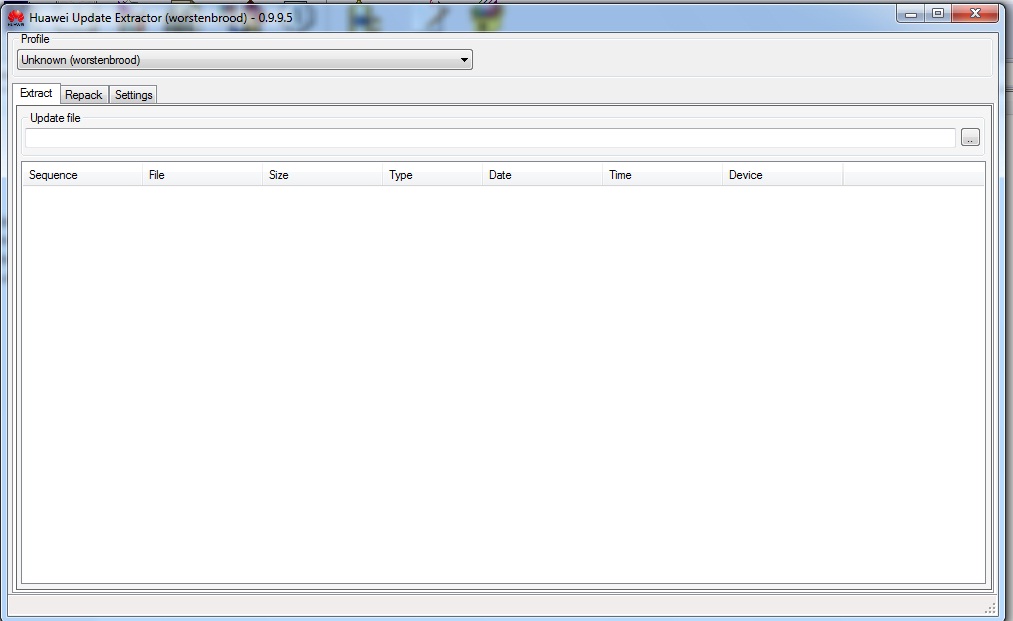Open the Profile dropdown showing Unknown (worstenbrood)

[x=245, y=59]
